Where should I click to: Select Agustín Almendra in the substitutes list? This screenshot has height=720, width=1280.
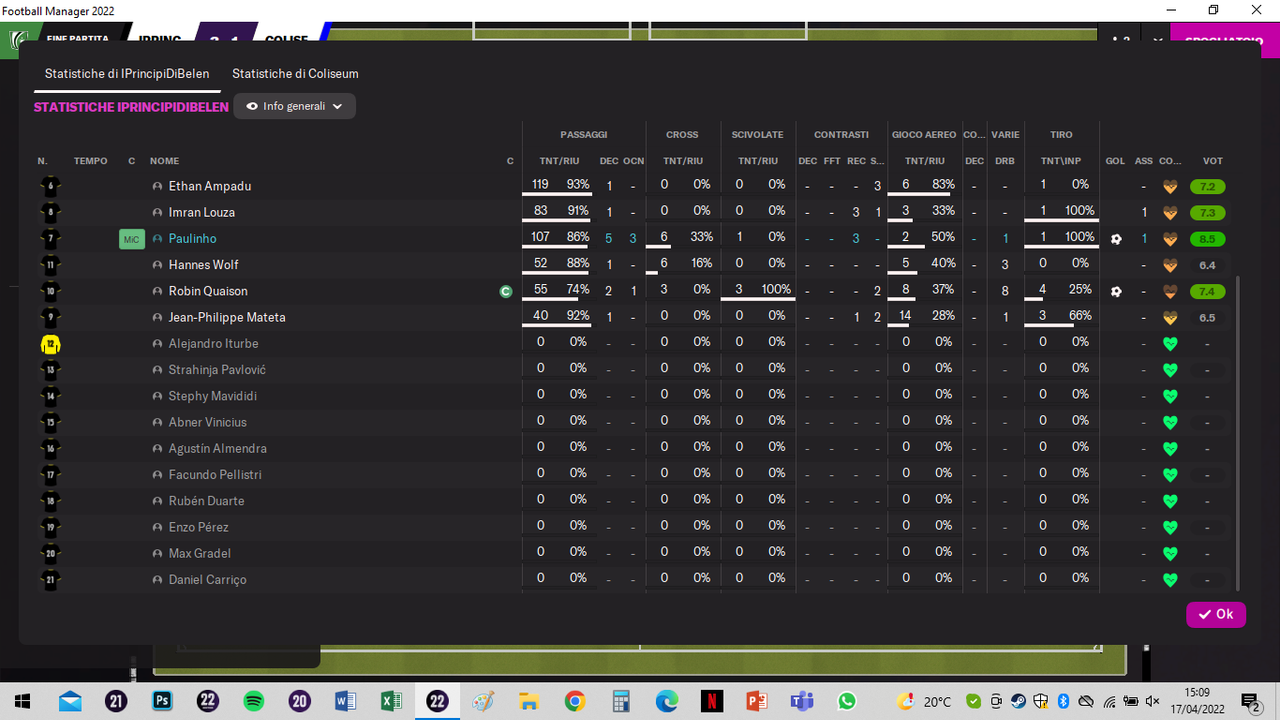[x=217, y=448]
